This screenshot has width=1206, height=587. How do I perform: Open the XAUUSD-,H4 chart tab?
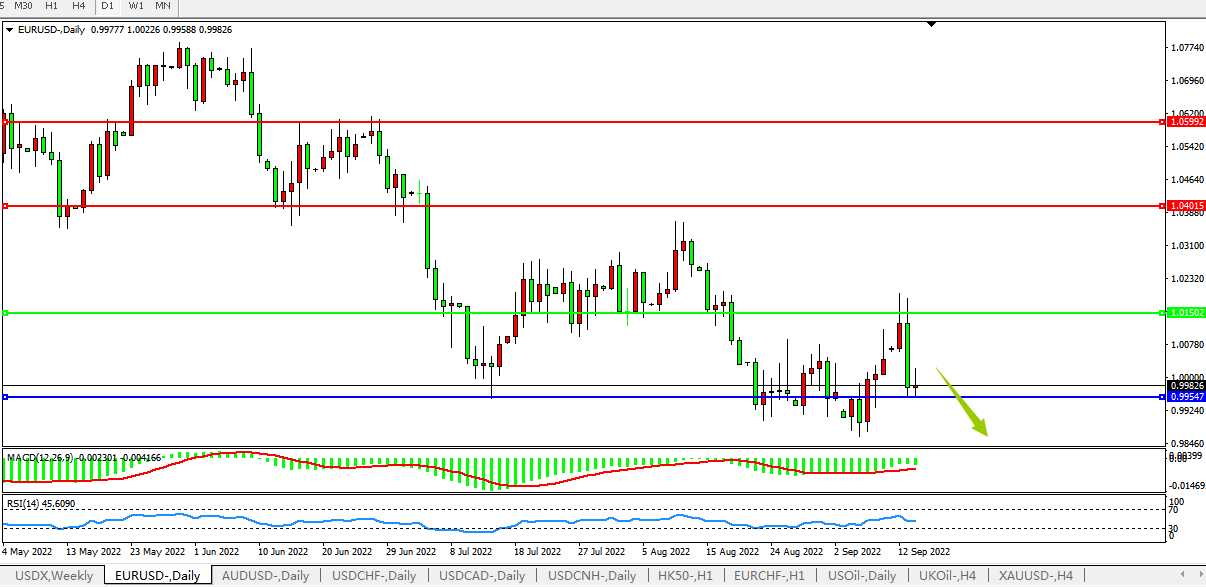[x=1037, y=575]
